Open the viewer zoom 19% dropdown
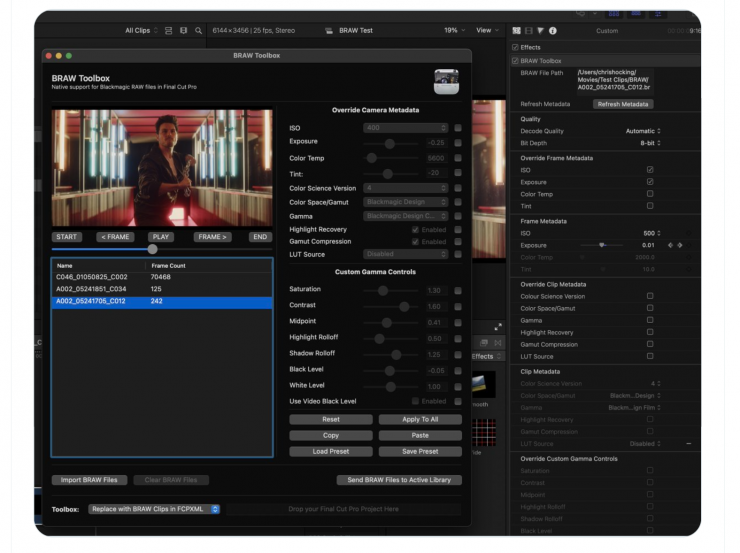Image resolution: width=740 pixels, height=553 pixels. coord(455,31)
